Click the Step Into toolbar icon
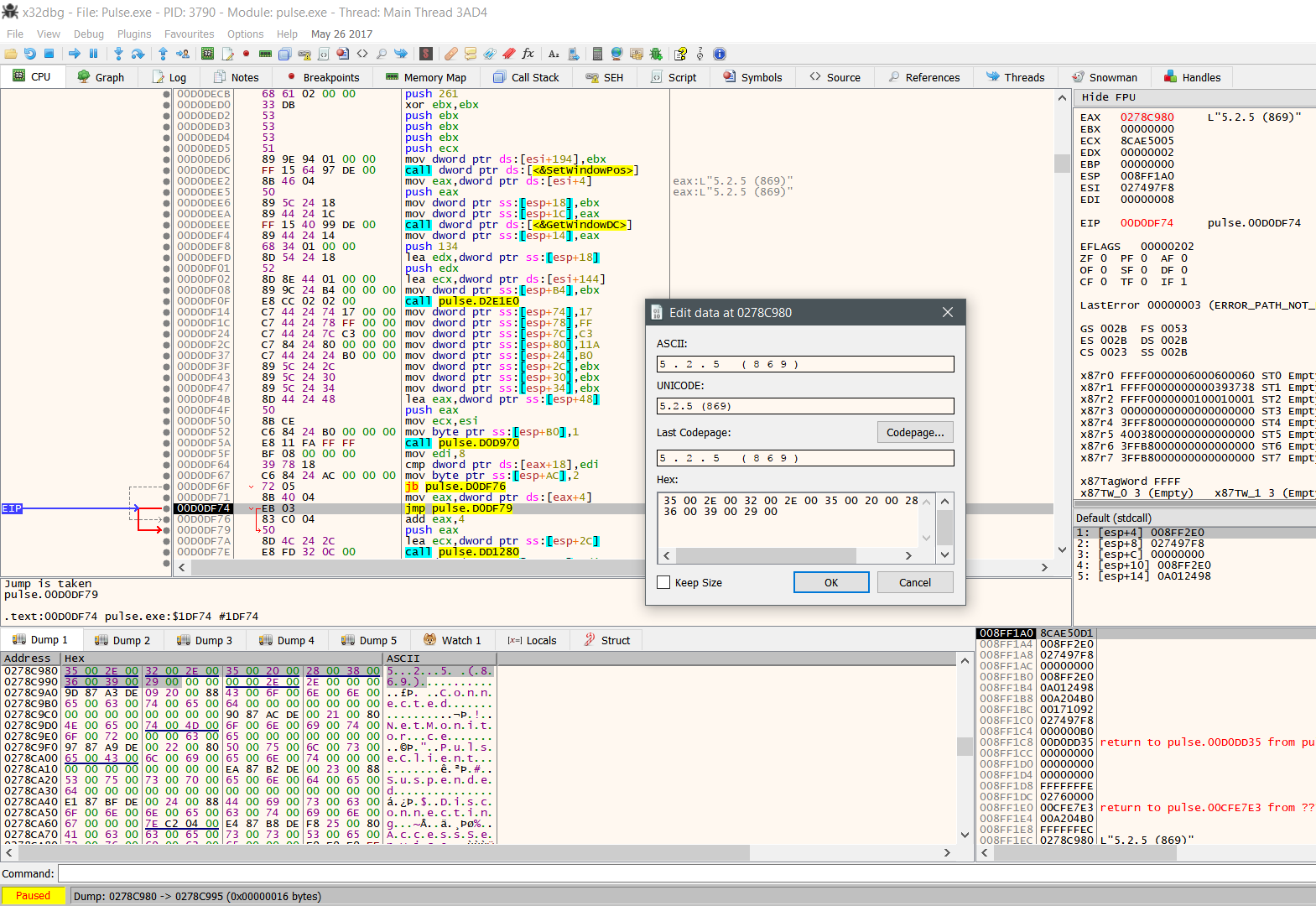 click(118, 54)
